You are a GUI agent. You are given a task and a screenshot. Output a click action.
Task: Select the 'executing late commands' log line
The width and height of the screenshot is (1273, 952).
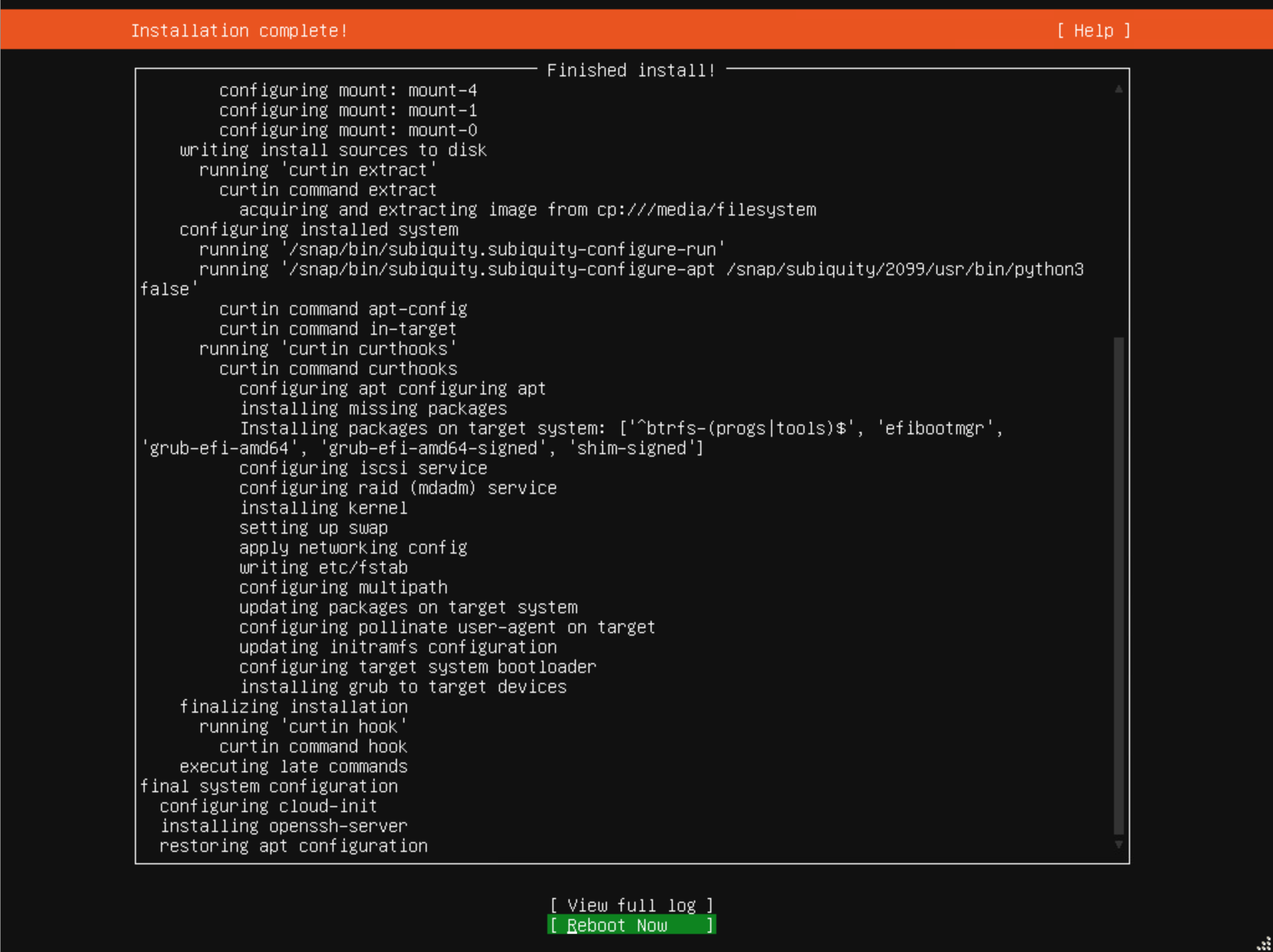293,766
